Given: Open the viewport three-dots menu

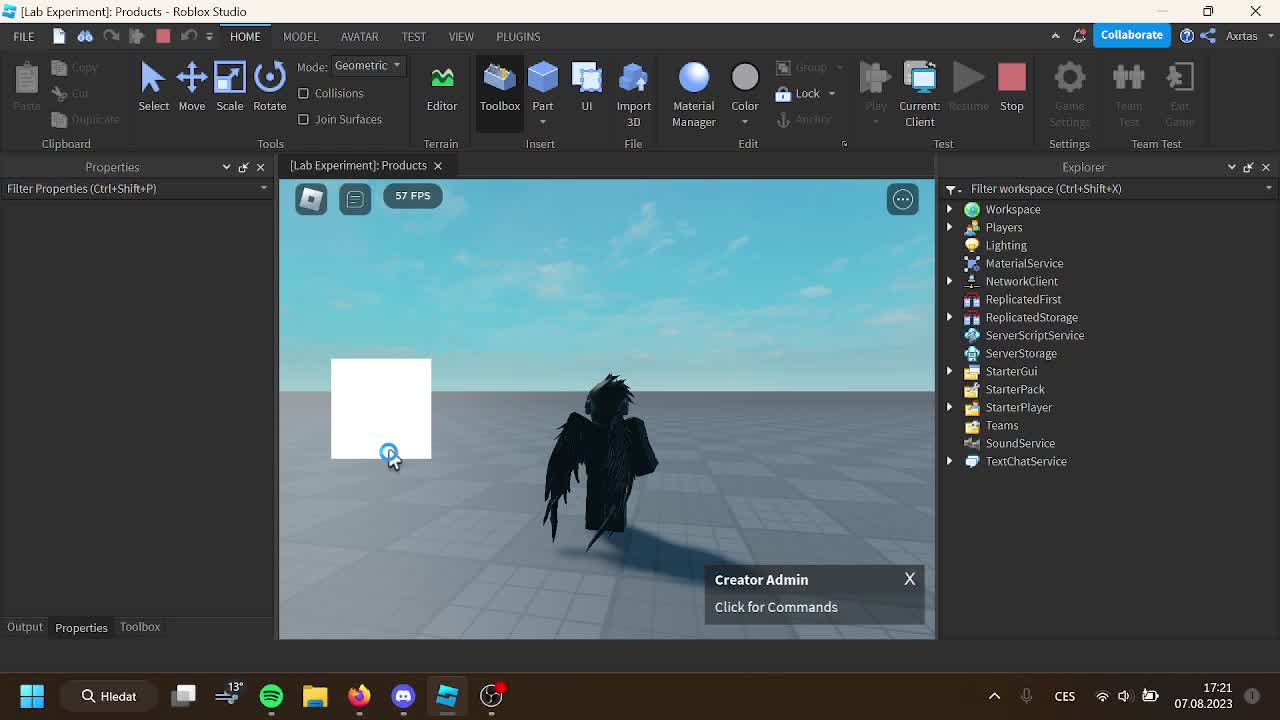Looking at the screenshot, I should 903,199.
